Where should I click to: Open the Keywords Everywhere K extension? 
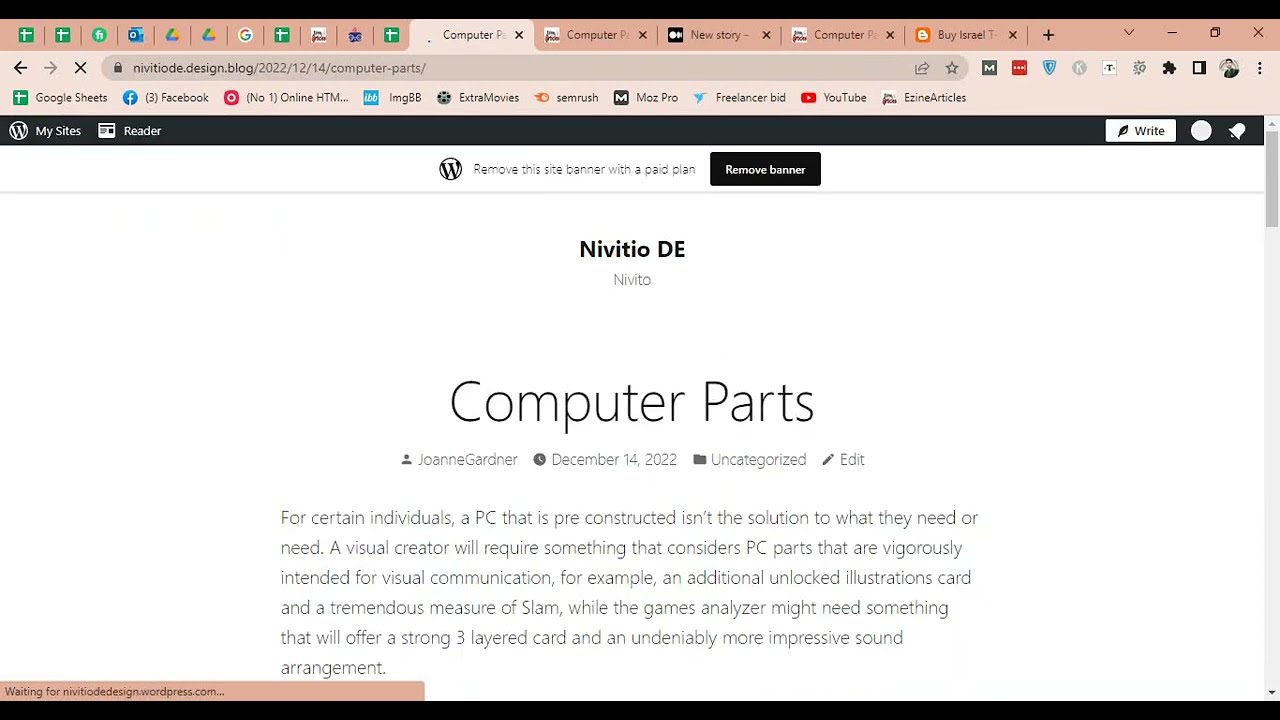(1079, 68)
